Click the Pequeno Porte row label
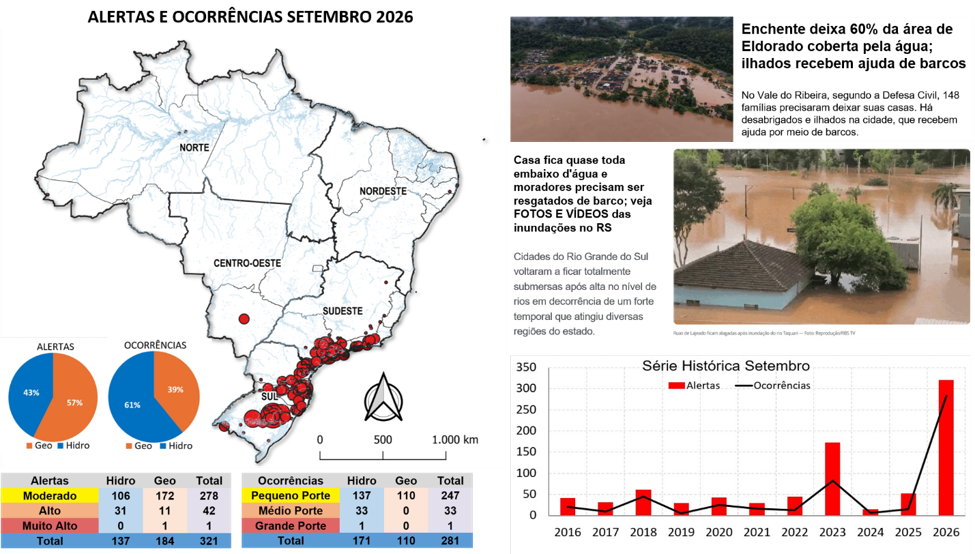Screen dimensions: 975x554 (290, 496)
